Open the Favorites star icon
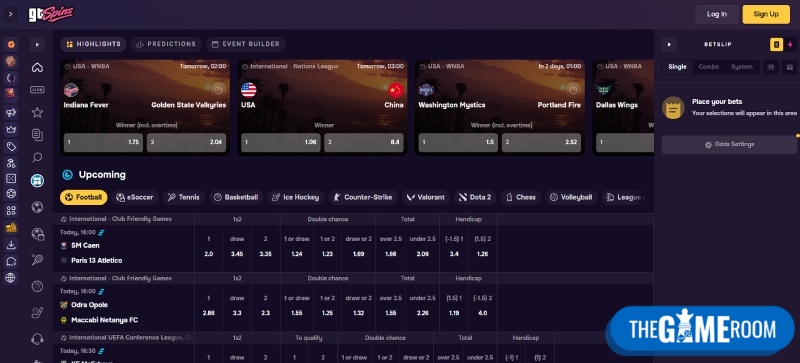Screen dimensions: 800x363 point(37,112)
